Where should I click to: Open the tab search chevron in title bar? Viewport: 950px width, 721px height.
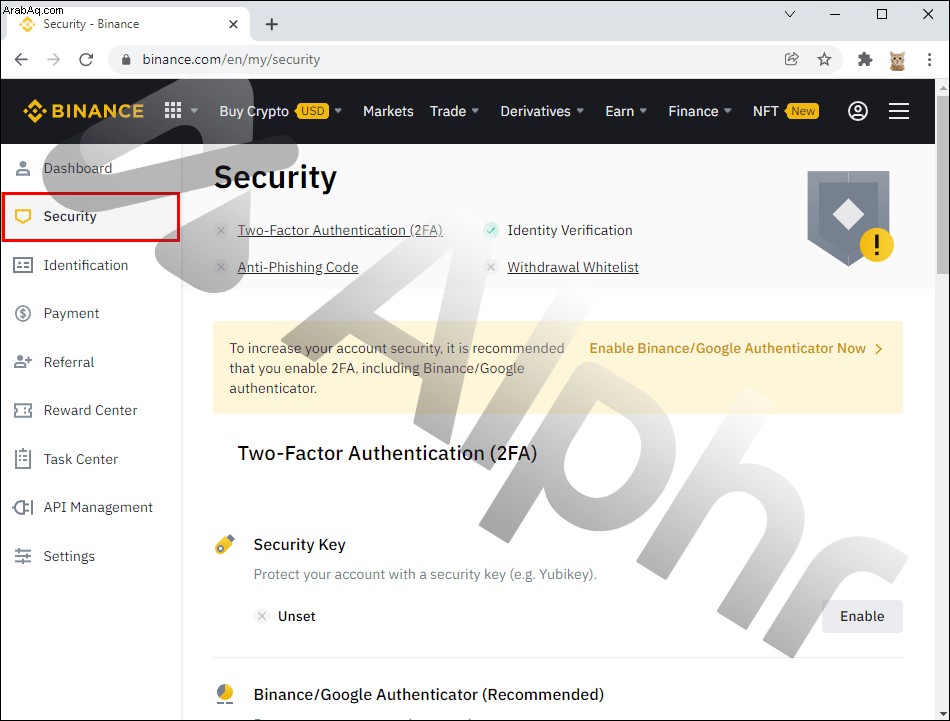790,14
